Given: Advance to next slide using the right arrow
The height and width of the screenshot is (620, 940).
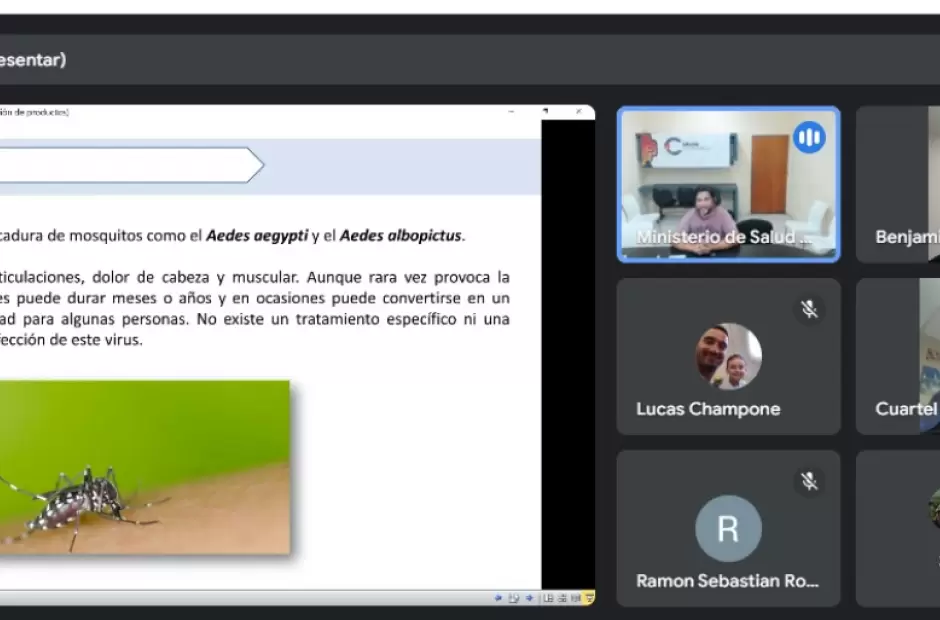Looking at the screenshot, I should [528, 598].
